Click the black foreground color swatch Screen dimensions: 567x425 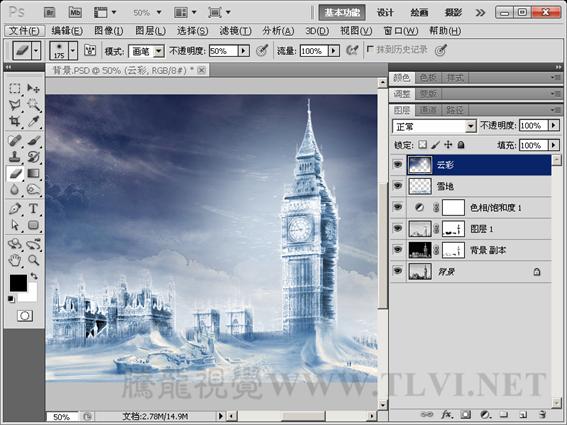[17, 282]
